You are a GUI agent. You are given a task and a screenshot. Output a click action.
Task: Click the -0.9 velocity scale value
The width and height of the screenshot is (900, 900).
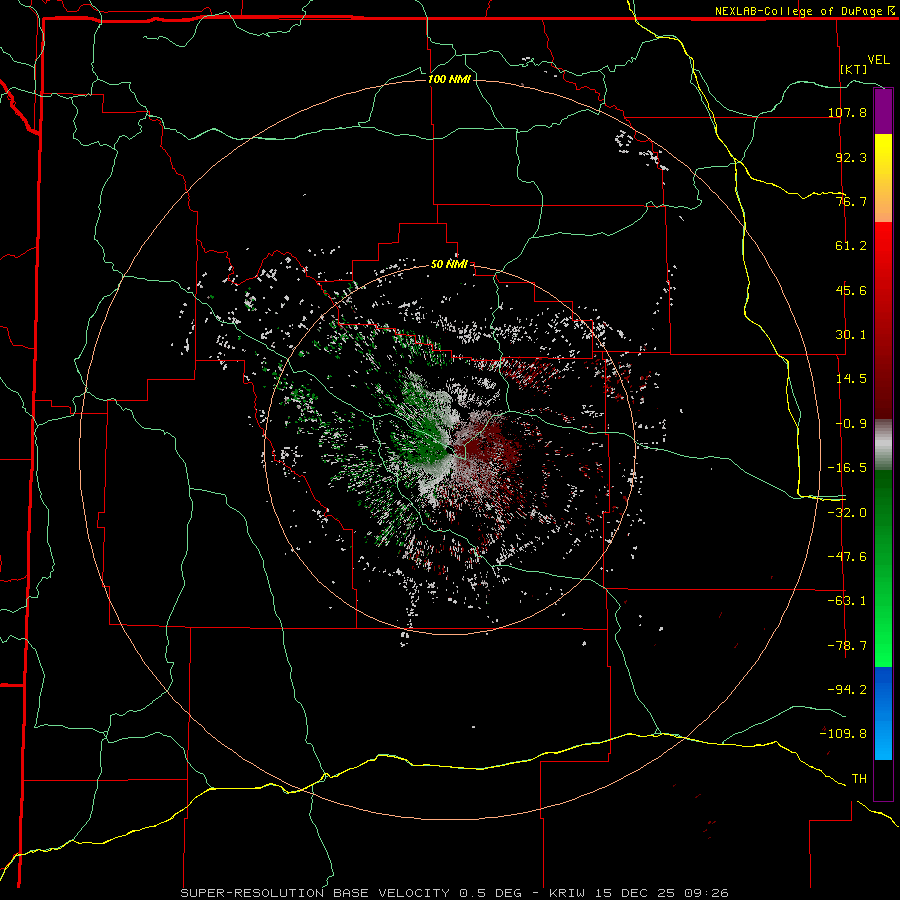(851, 424)
